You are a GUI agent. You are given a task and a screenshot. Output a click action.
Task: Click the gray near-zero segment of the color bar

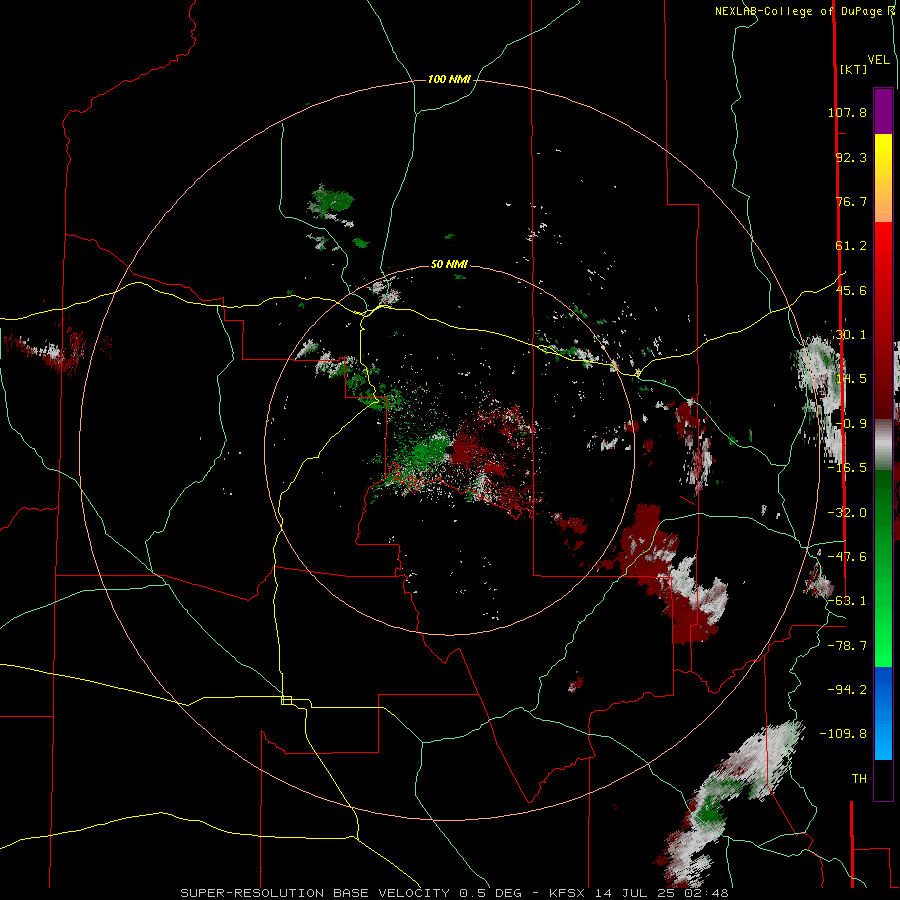pyautogui.click(x=883, y=444)
